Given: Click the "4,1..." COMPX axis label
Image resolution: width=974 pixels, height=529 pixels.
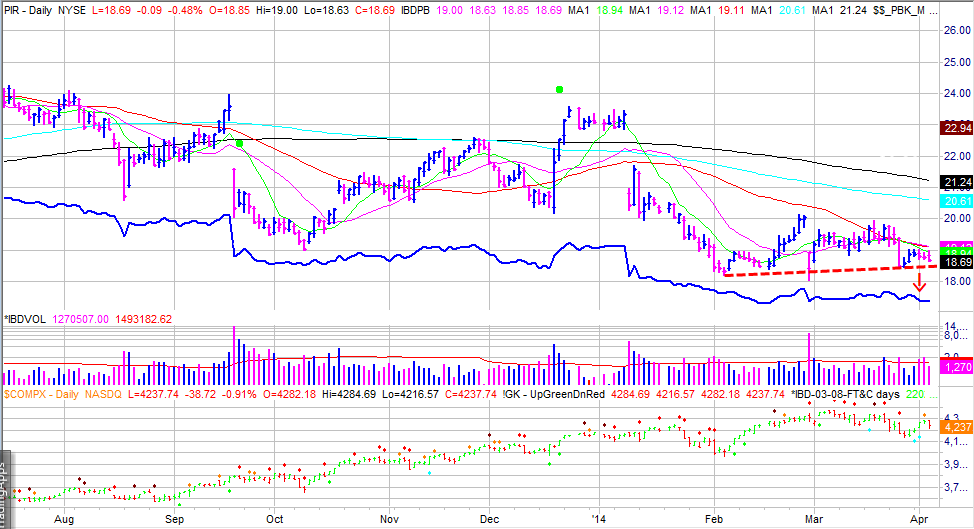Looking at the screenshot, I should (x=955, y=442).
